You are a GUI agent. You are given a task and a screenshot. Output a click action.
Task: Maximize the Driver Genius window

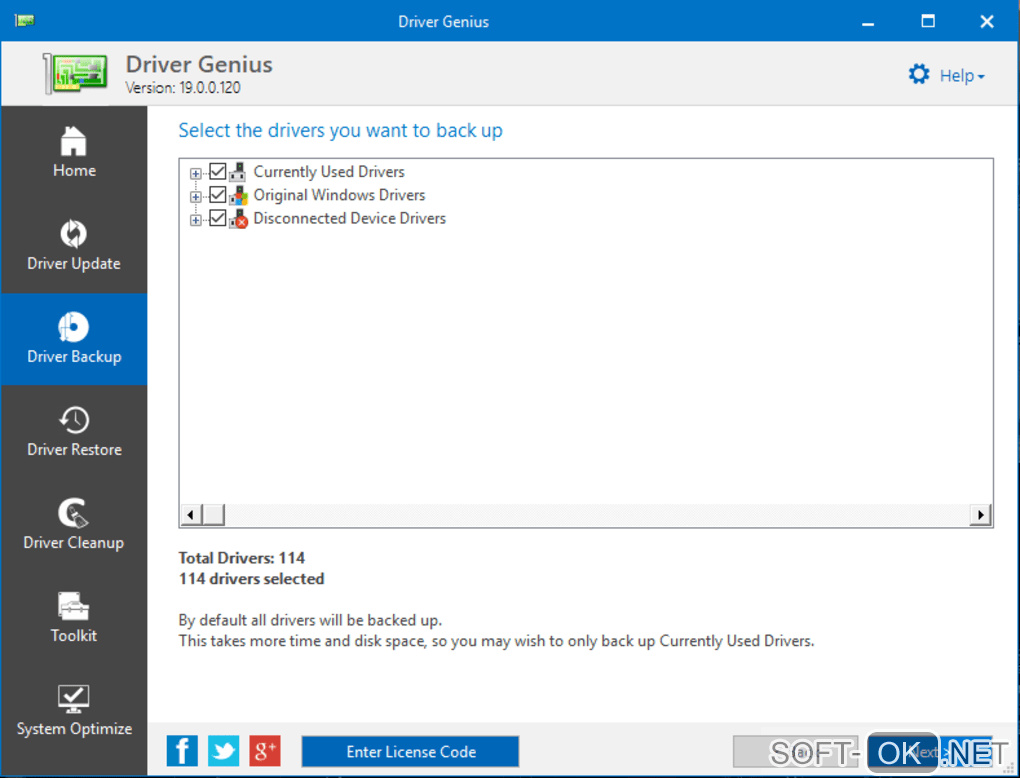tap(928, 21)
